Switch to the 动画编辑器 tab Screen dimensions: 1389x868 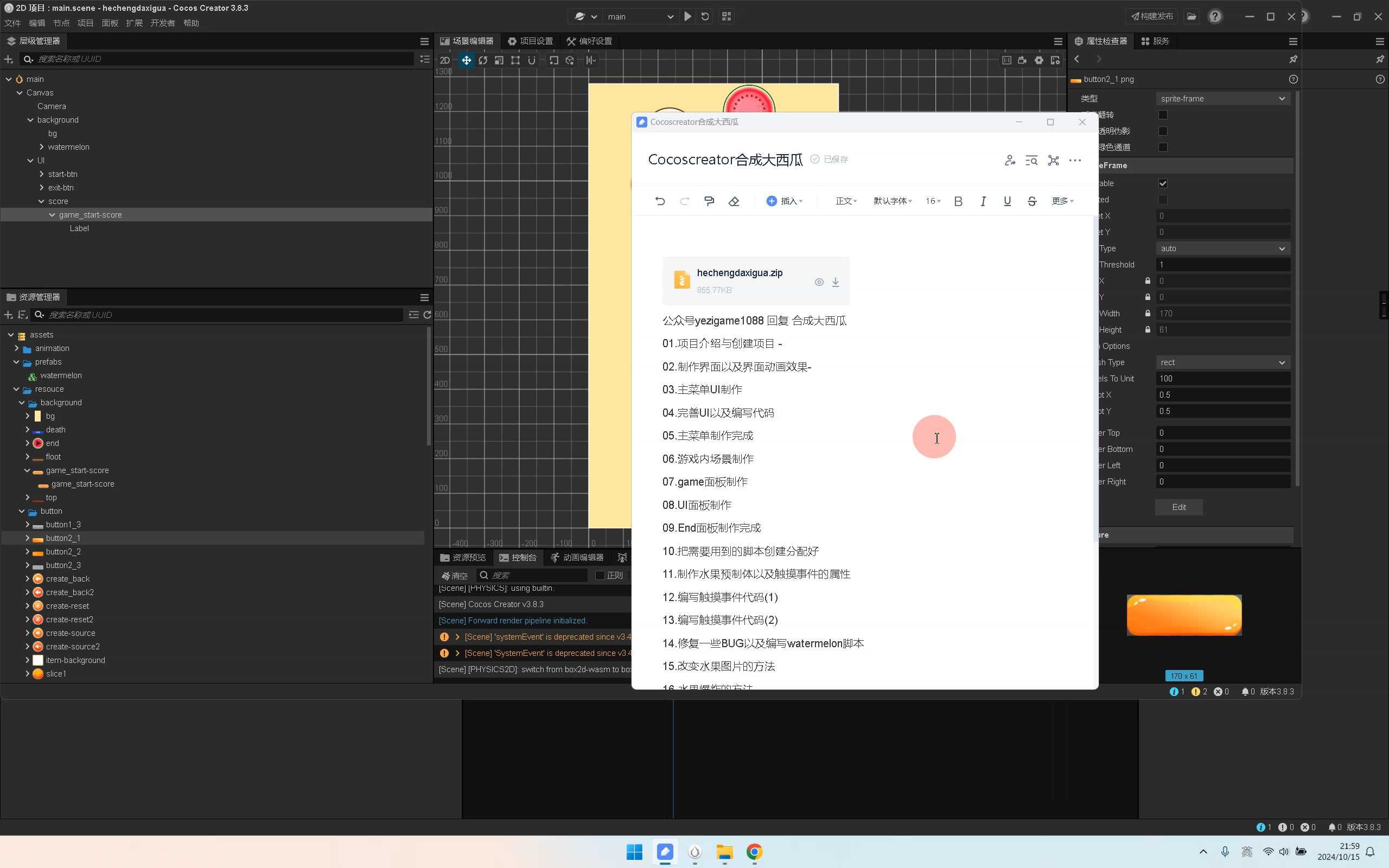577,558
